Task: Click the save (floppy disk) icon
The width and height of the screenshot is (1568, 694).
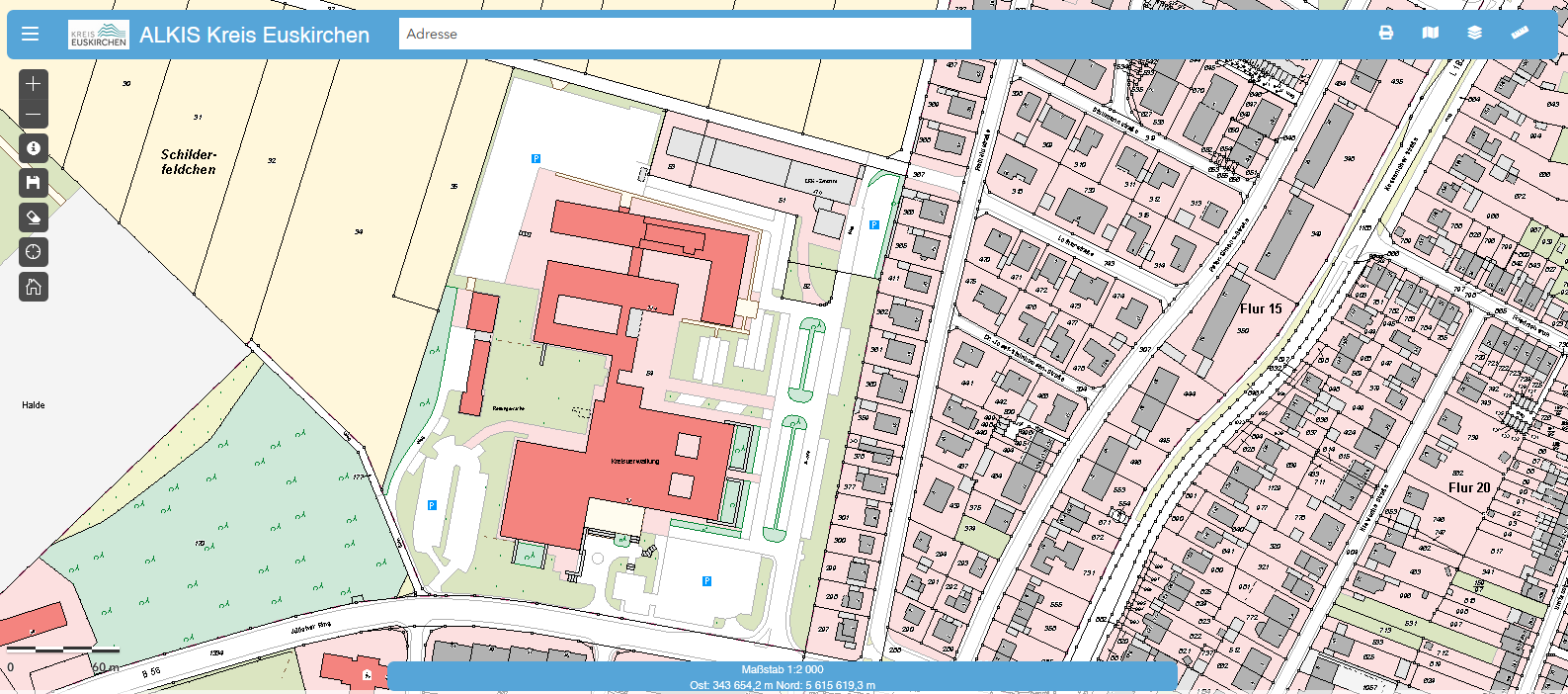Action: point(34,183)
